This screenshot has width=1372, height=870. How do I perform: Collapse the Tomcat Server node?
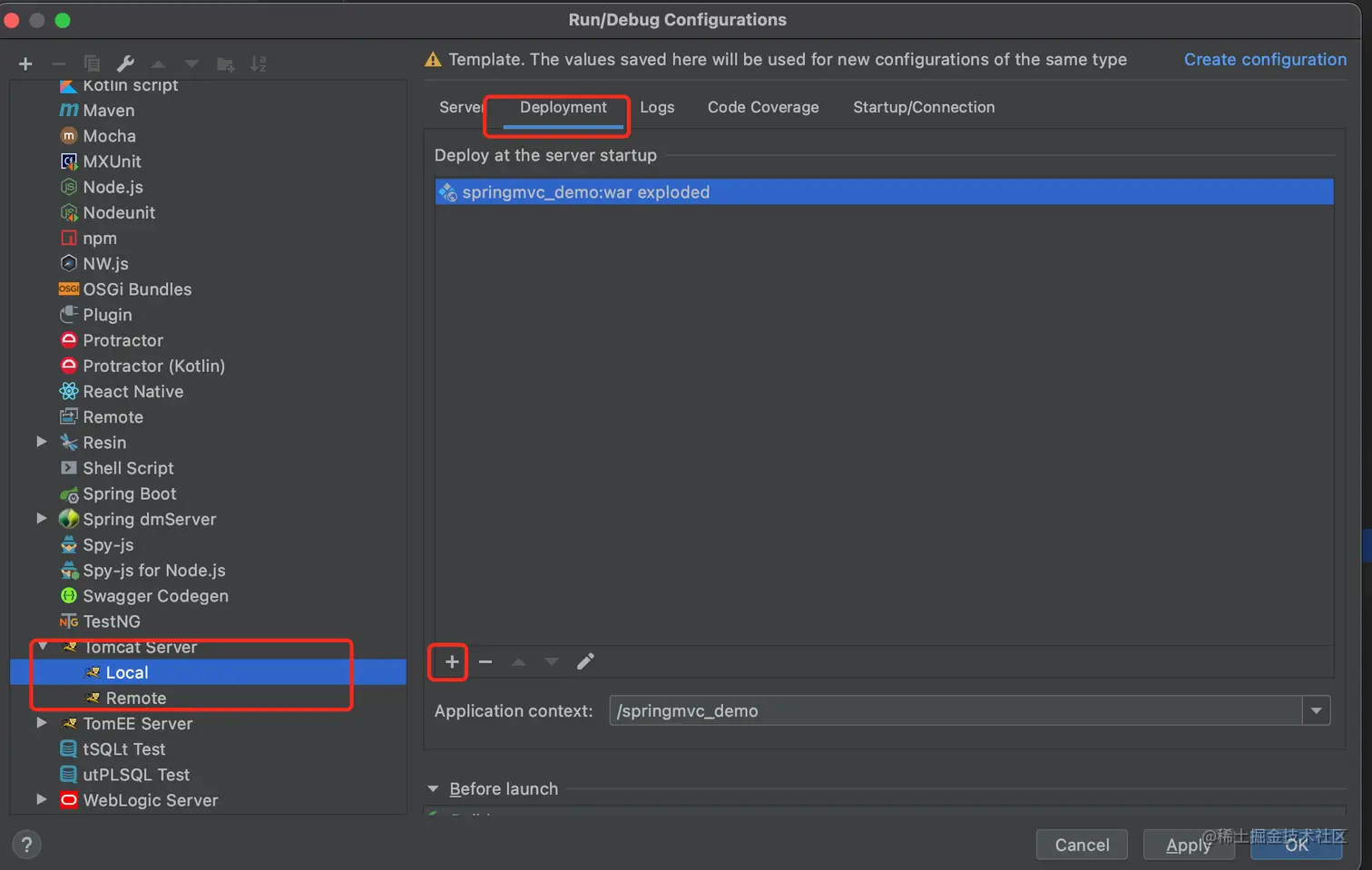(x=43, y=646)
